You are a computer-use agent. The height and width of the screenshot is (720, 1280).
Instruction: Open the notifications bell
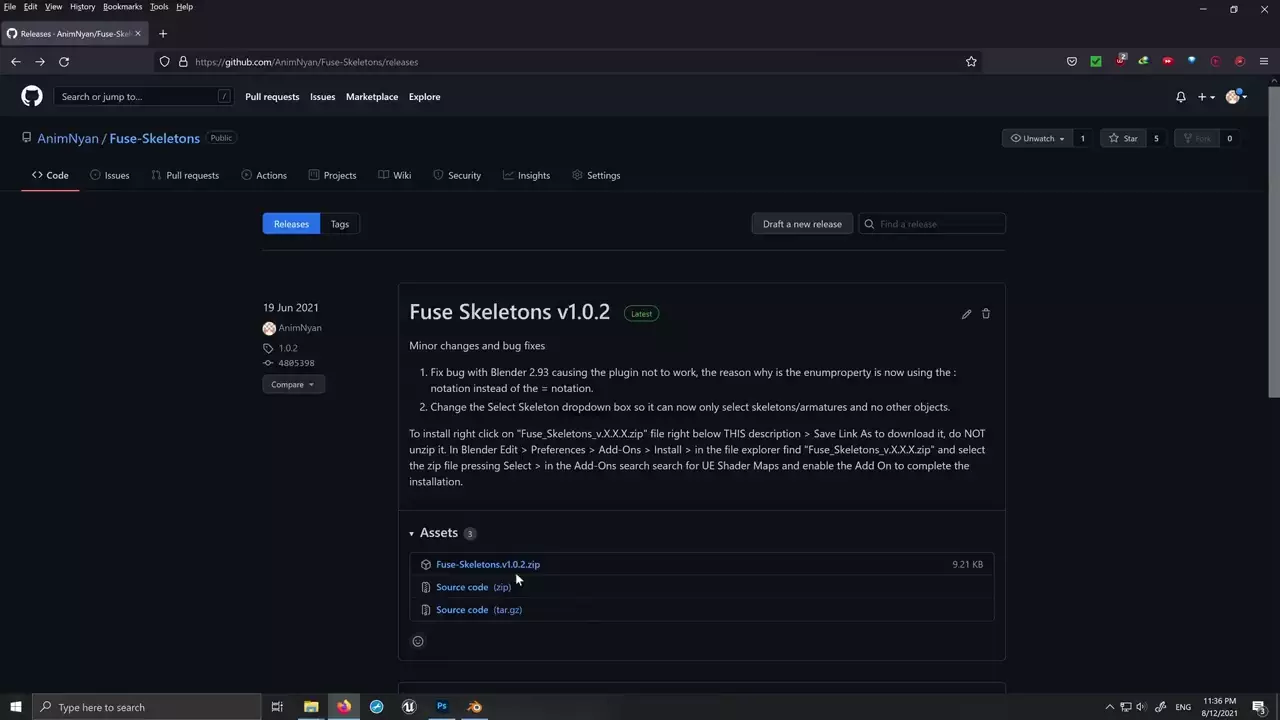(1180, 97)
